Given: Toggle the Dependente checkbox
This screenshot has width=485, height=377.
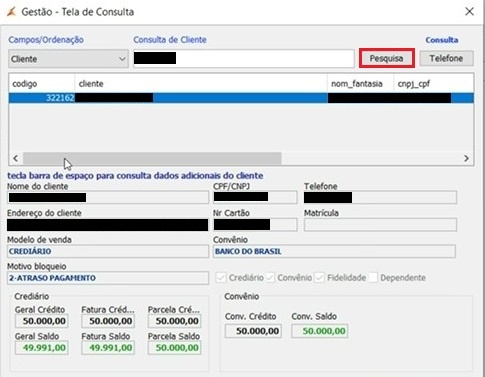Looking at the screenshot, I should point(373,278).
